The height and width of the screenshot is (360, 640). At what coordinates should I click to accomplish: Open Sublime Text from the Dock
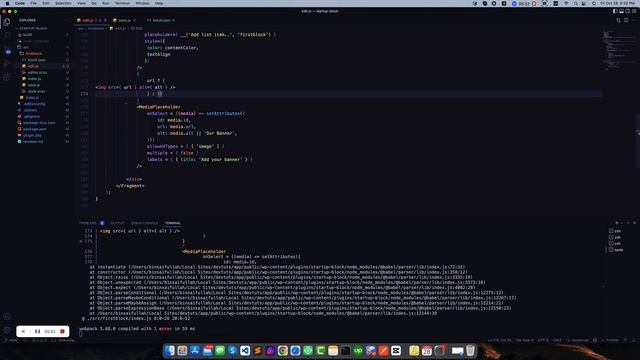tap(258, 351)
